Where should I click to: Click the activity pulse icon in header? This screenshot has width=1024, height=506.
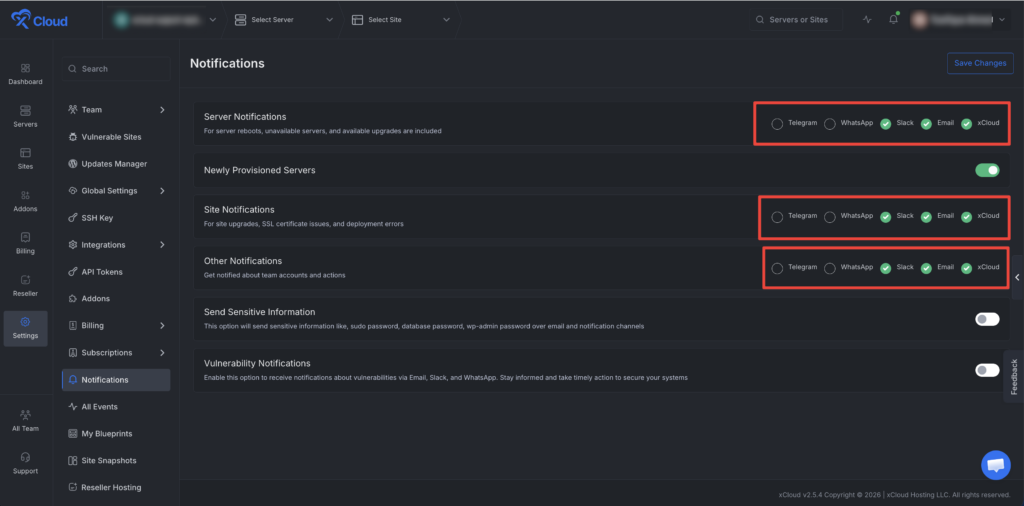point(867,20)
